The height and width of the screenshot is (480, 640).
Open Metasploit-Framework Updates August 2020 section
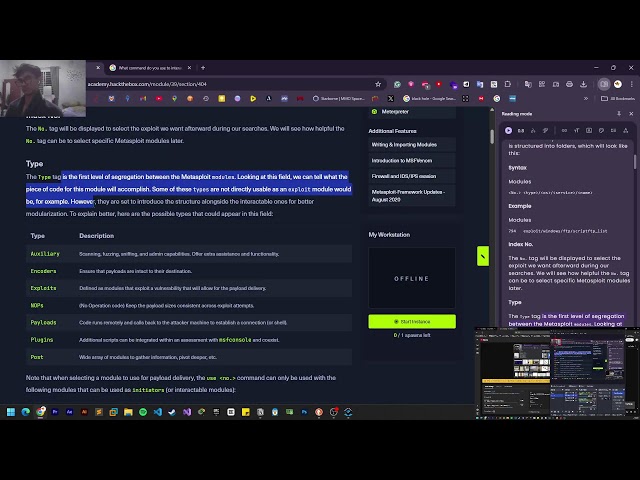(x=412, y=196)
